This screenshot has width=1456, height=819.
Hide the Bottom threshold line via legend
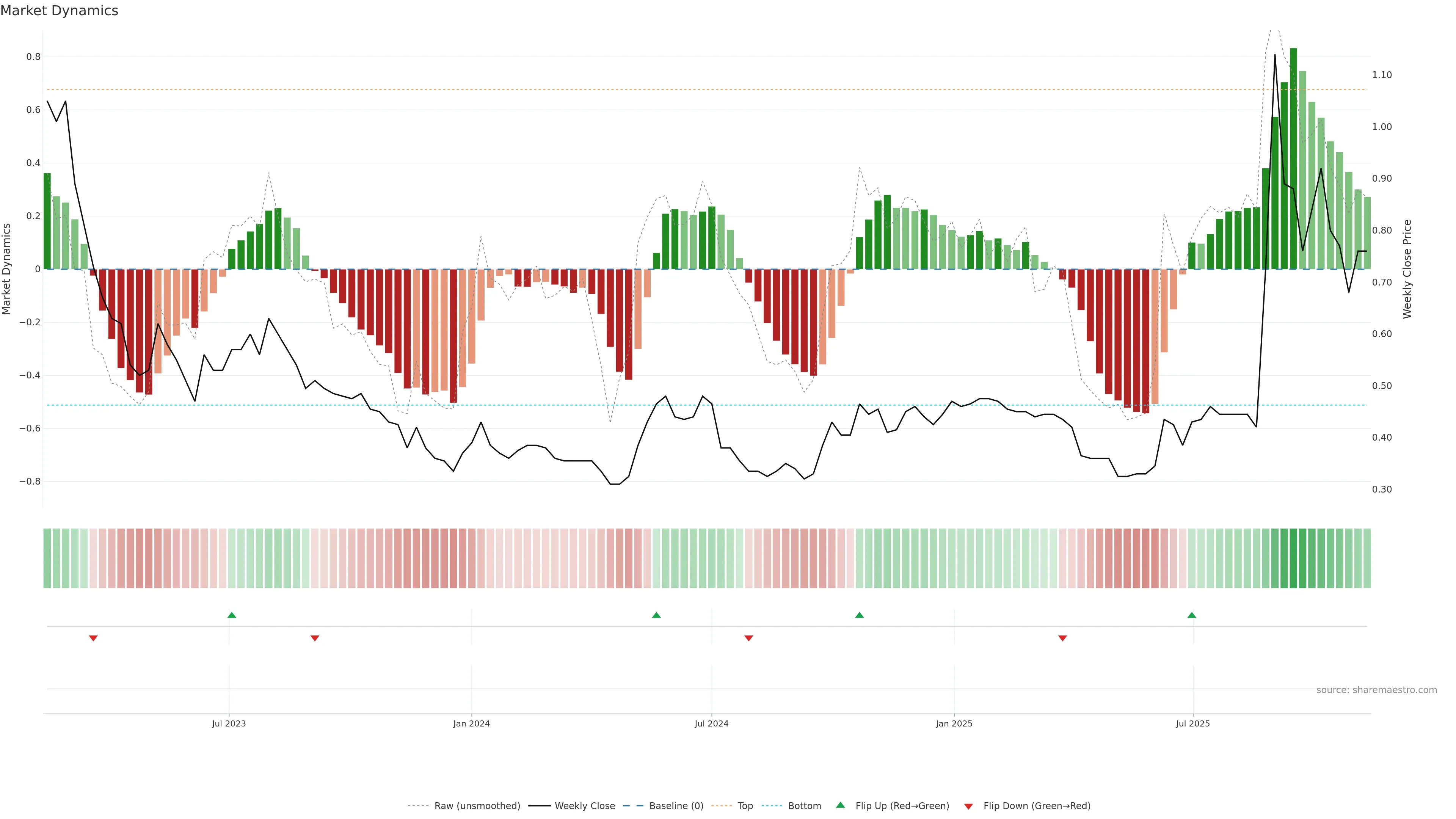[x=804, y=806]
